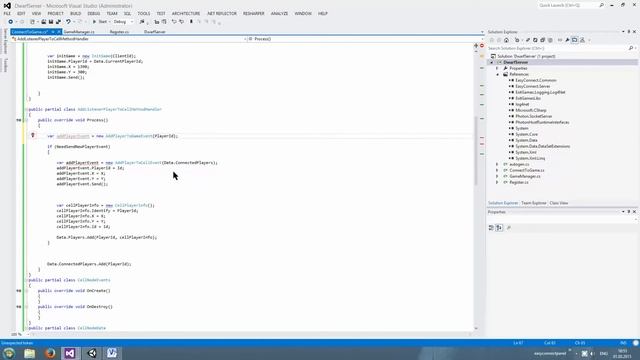The height and width of the screenshot is (360, 640).
Task: Click the search magnifier in Solution Explorer
Action: tap(631, 48)
